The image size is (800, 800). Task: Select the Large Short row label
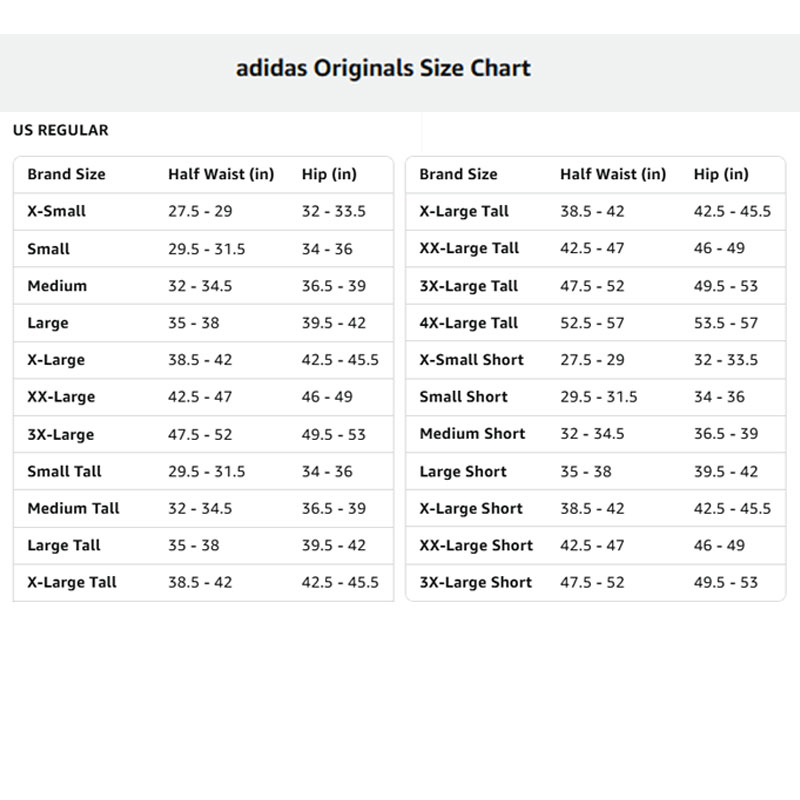point(463,472)
